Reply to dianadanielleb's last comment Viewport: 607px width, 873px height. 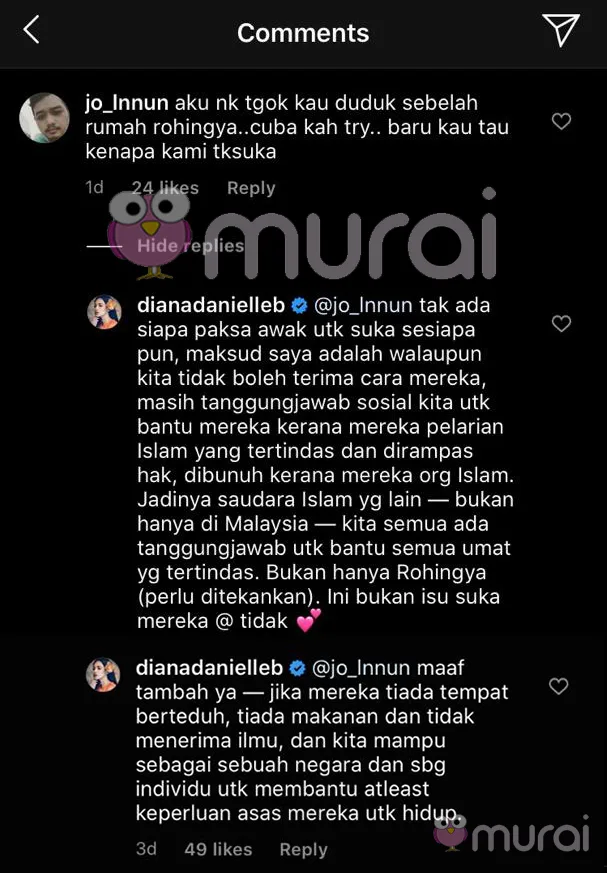[x=304, y=849]
